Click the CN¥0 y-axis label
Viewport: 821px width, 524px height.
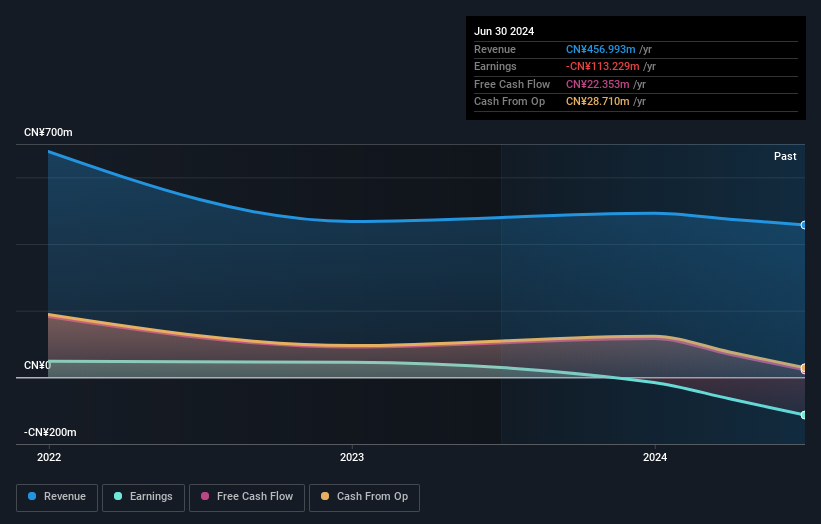[37, 365]
